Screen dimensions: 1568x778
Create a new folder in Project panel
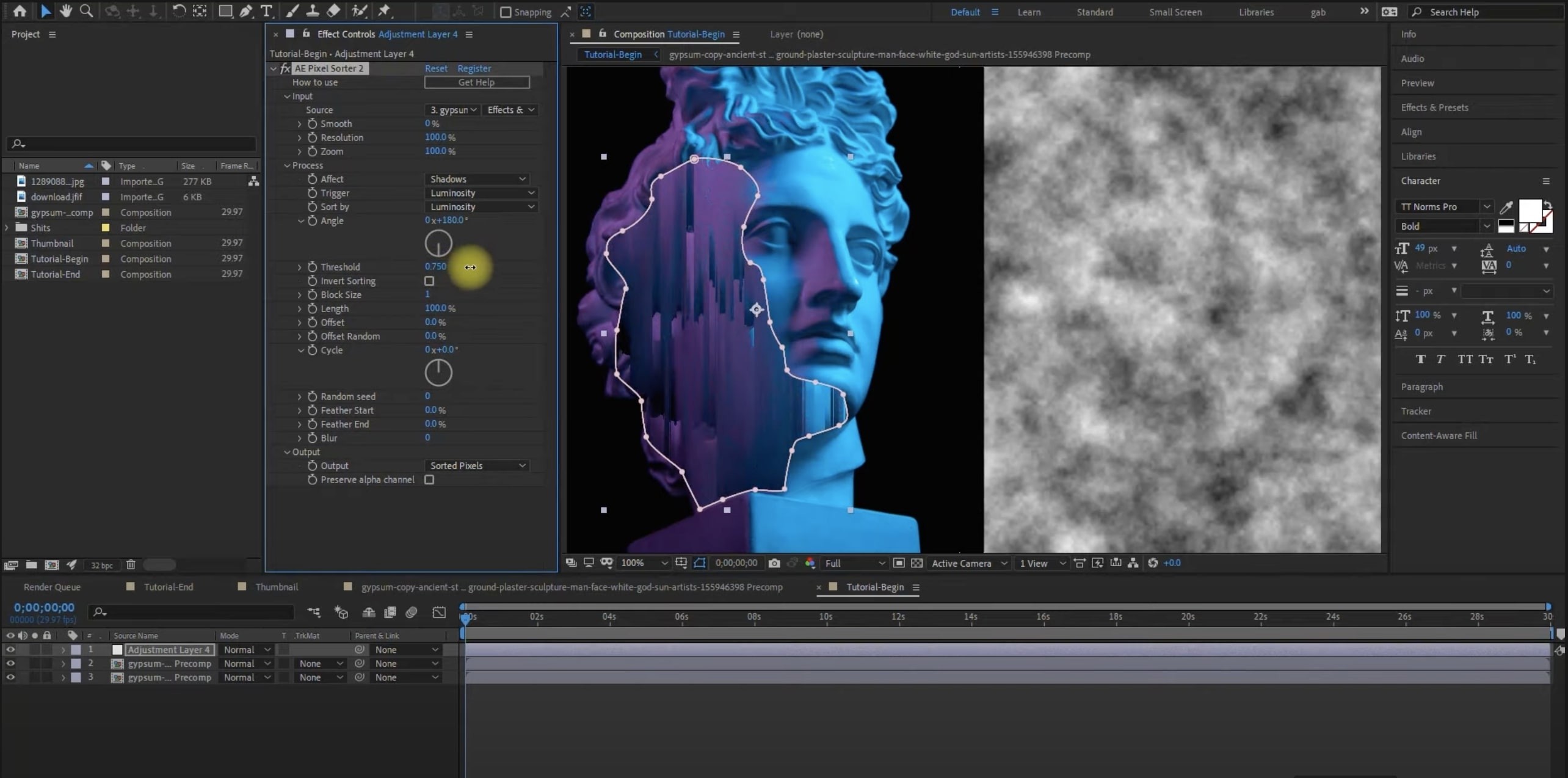(32, 565)
